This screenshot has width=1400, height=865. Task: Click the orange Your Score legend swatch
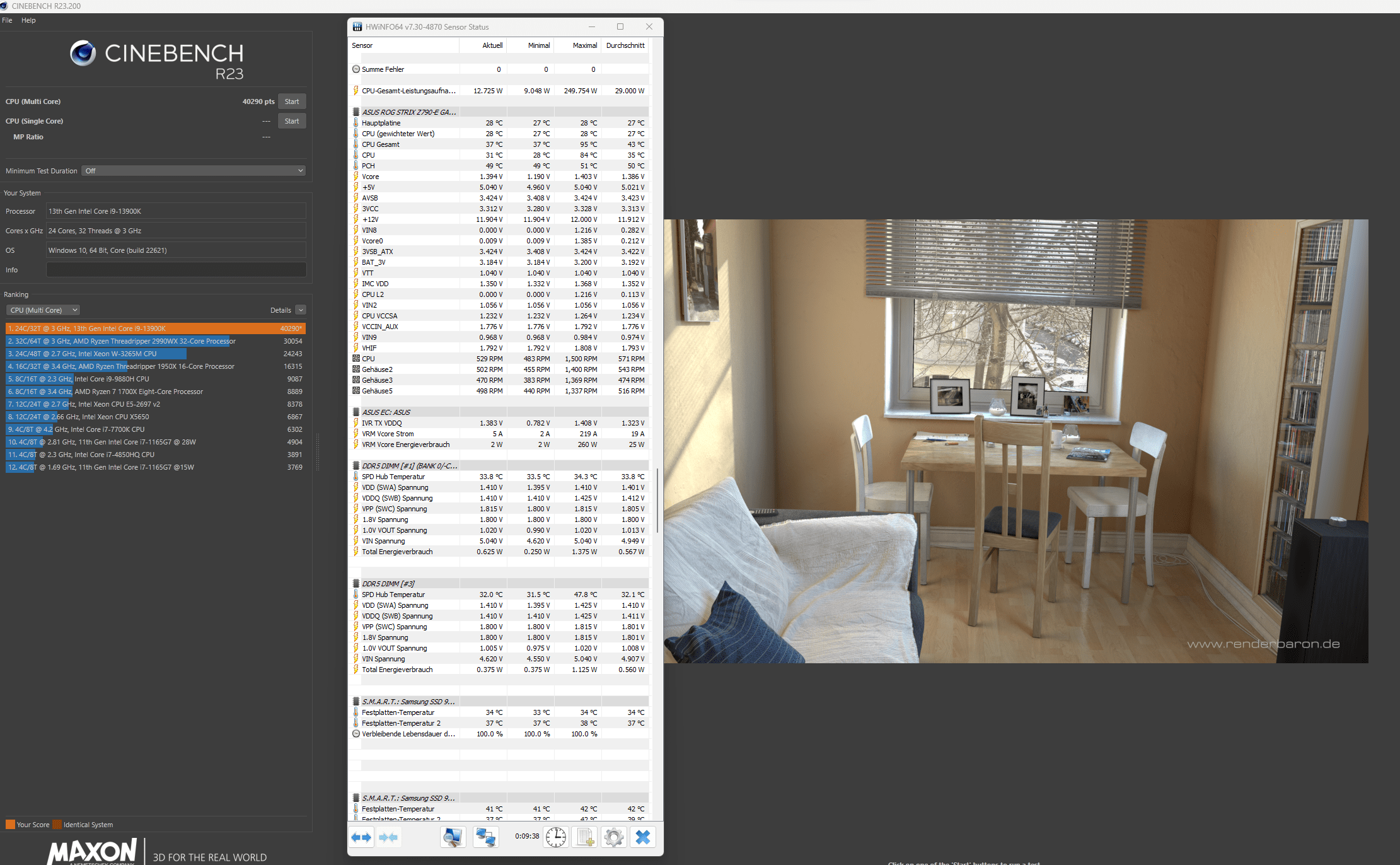point(10,825)
